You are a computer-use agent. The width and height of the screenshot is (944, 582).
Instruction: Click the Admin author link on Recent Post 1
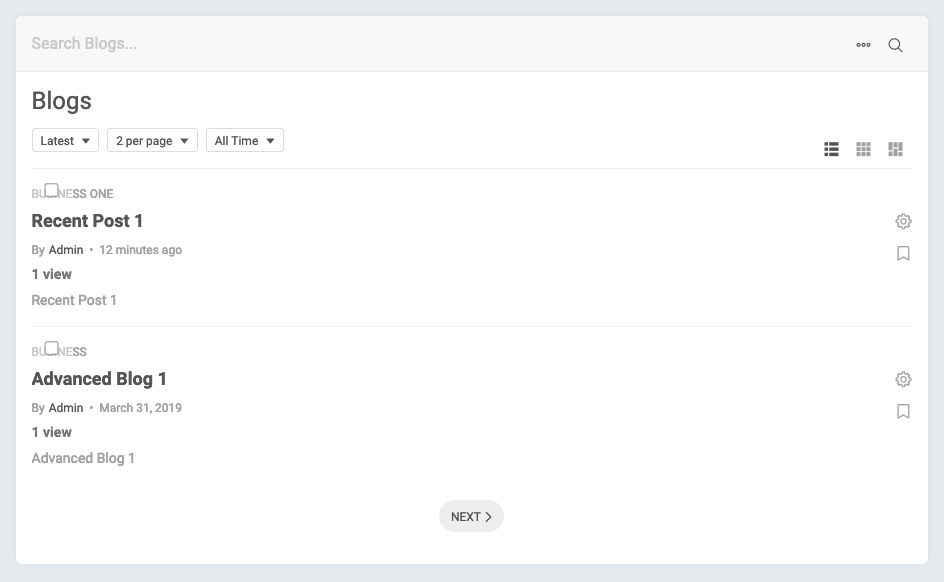[66, 250]
